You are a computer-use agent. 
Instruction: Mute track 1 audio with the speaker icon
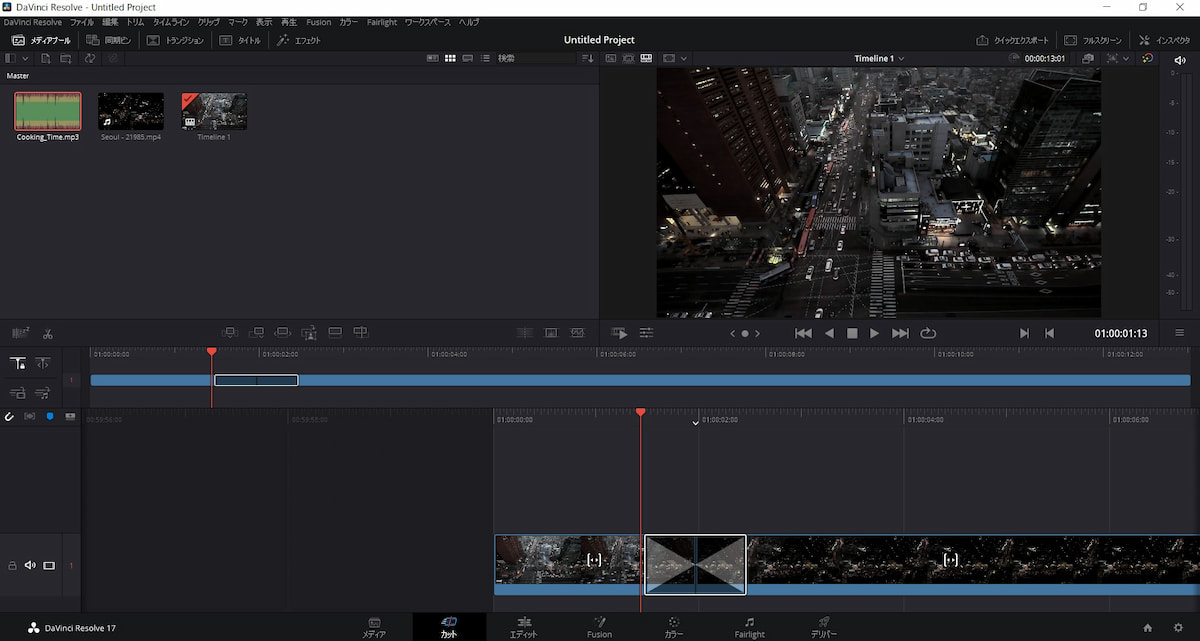[29, 565]
